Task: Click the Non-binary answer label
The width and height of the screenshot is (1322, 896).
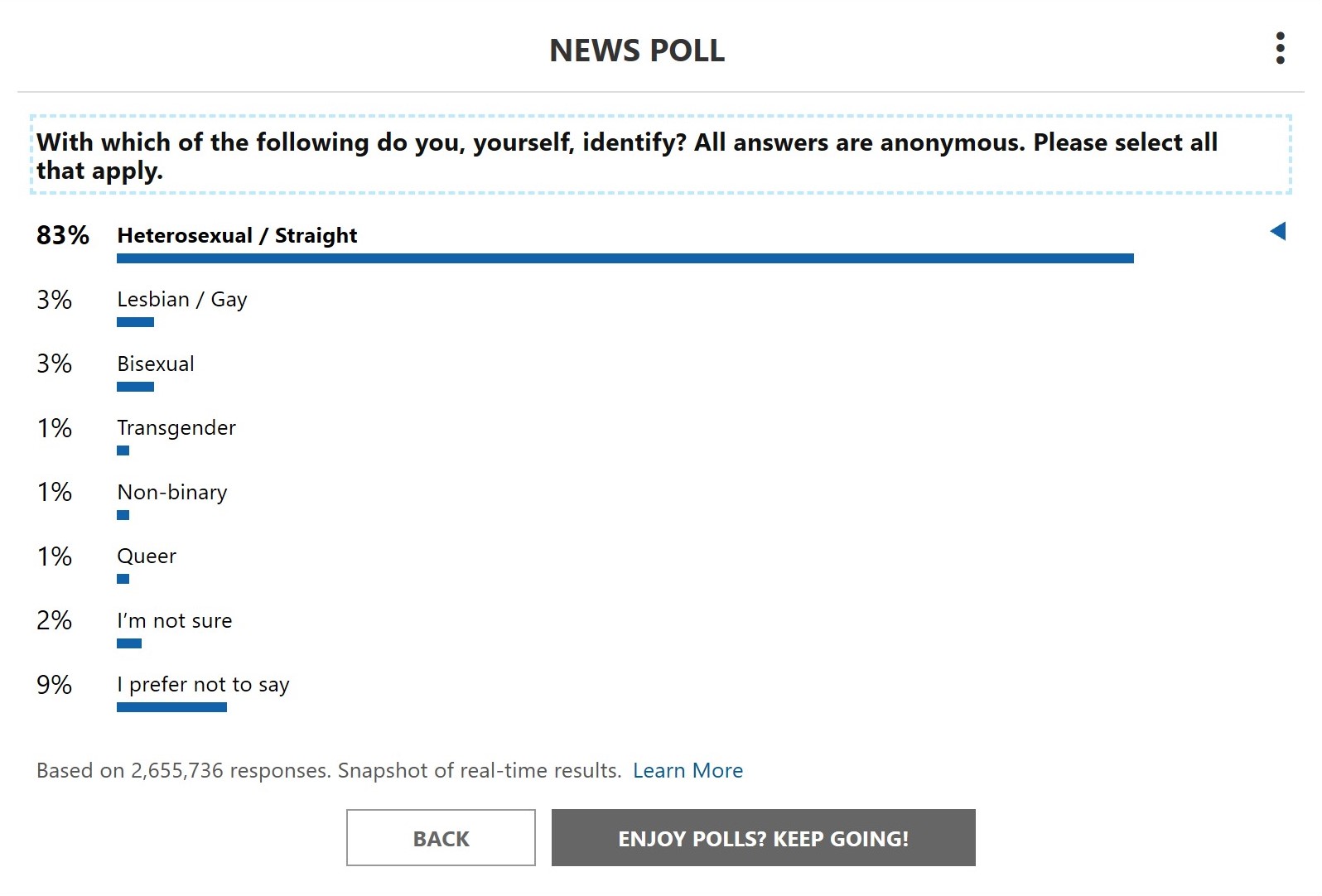Action: (x=172, y=492)
